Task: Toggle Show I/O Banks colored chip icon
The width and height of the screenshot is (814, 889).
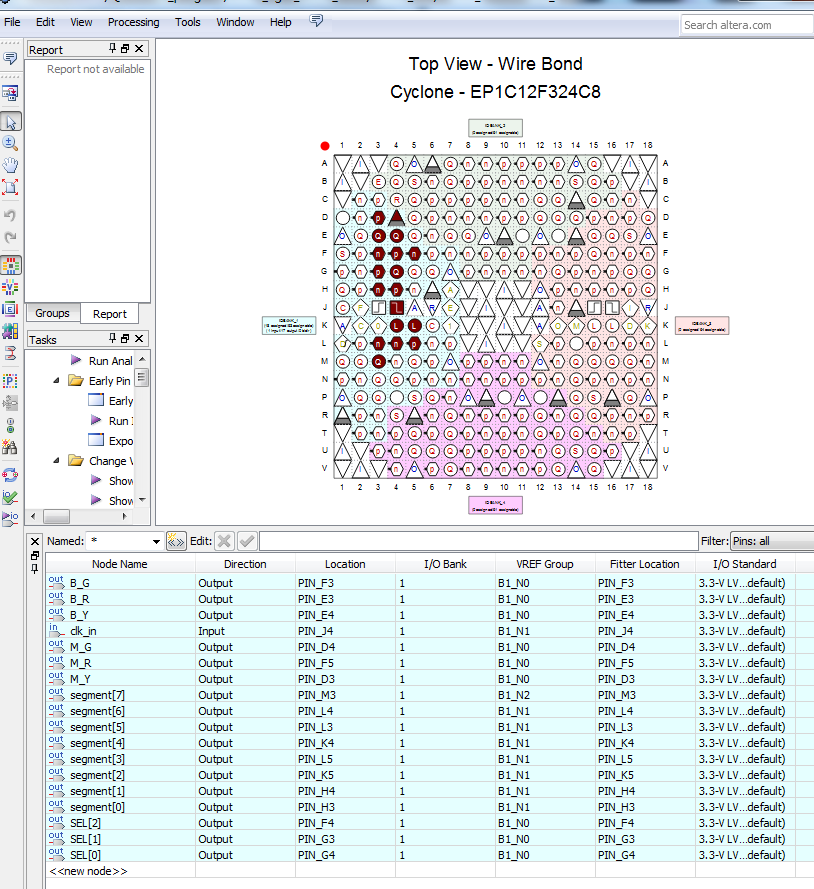Action: click(x=11, y=265)
